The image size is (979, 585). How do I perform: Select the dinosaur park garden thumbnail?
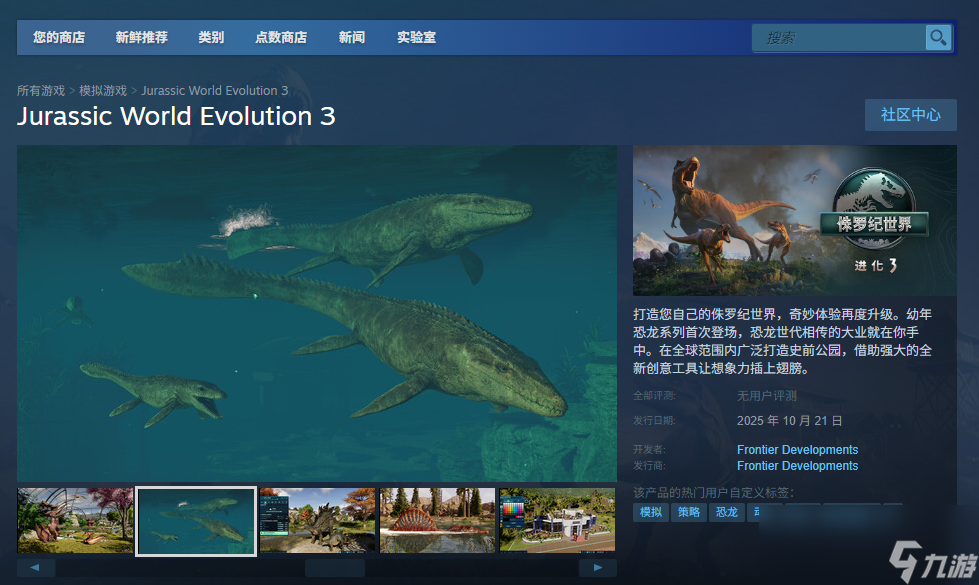[x=75, y=521]
